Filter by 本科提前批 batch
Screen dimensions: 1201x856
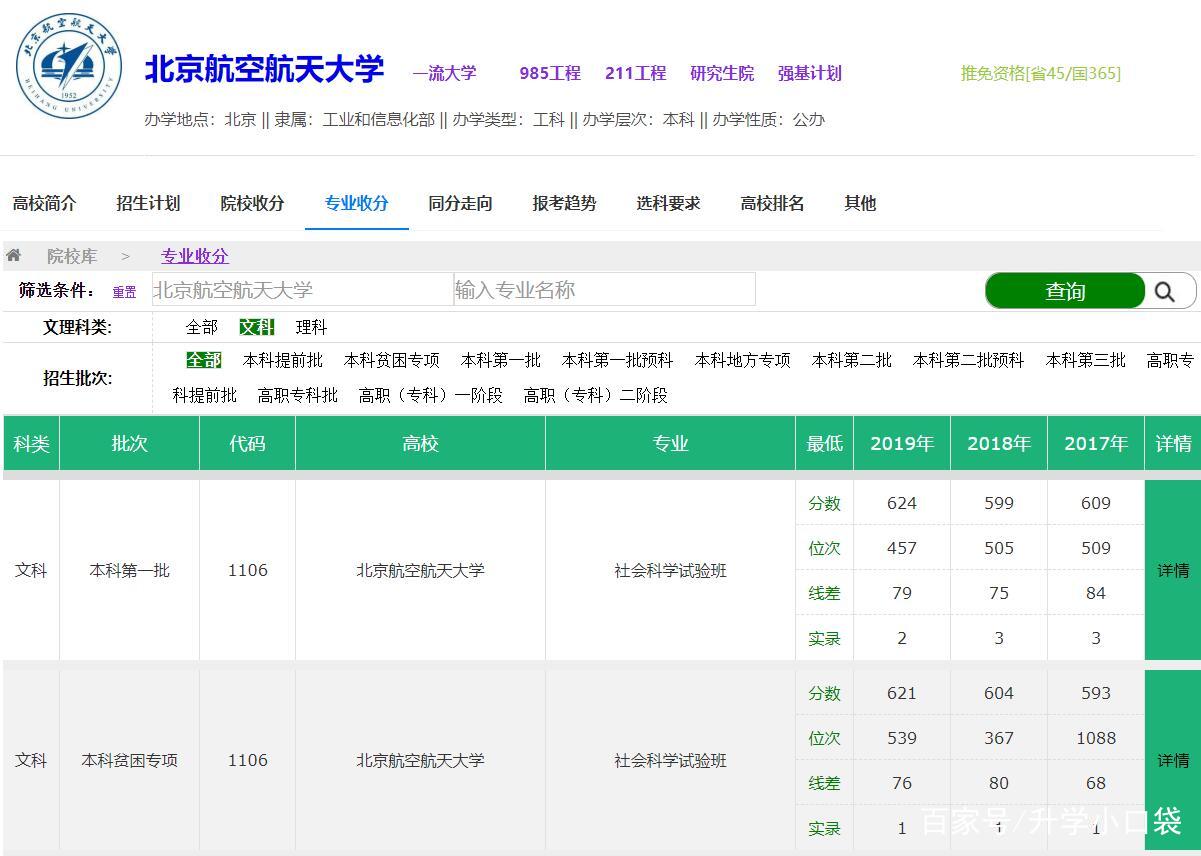283,360
